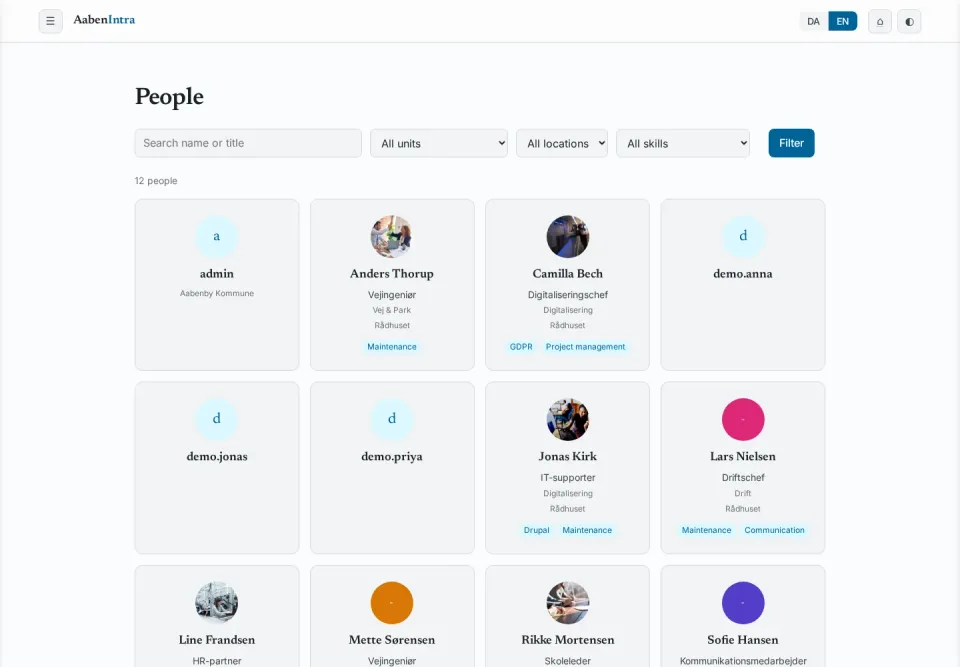Select the Drupal skill tag
Screen dimensions: 960x667
pos(536,530)
